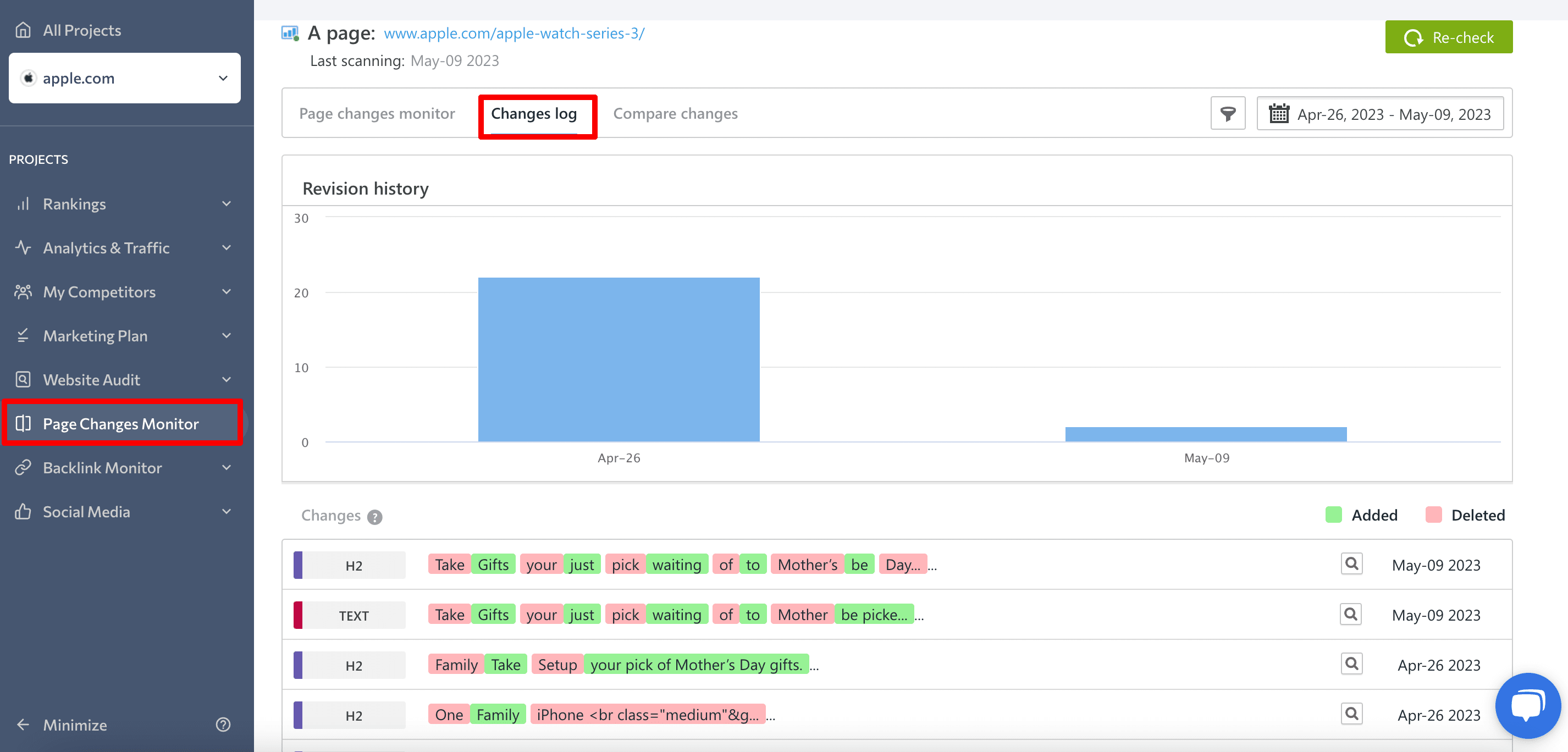The width and height of the screenshot is (1568, 752).
Task: Click the Page Changes Monitor book icon
Action: point(23,423)
